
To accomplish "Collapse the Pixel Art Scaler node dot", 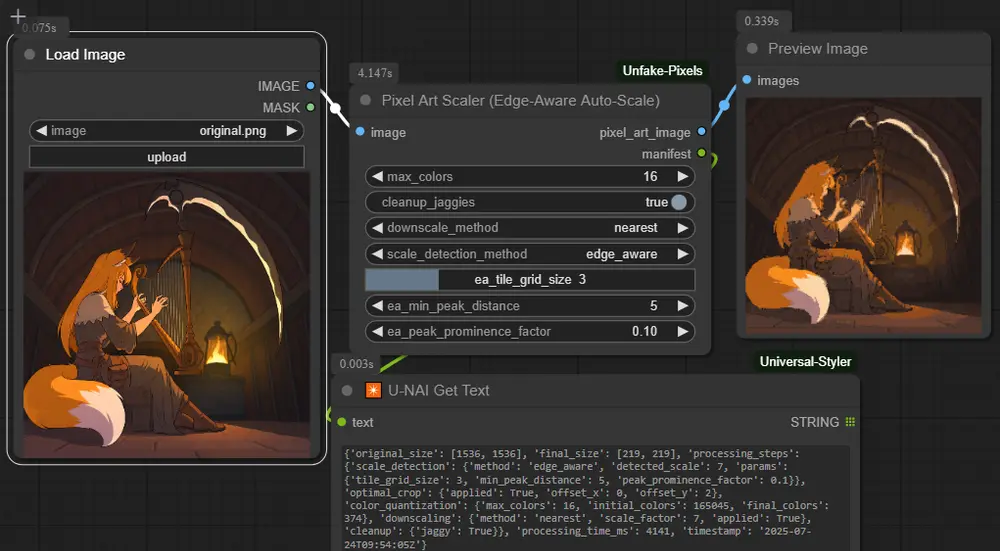I will click(x=365, y=100).
